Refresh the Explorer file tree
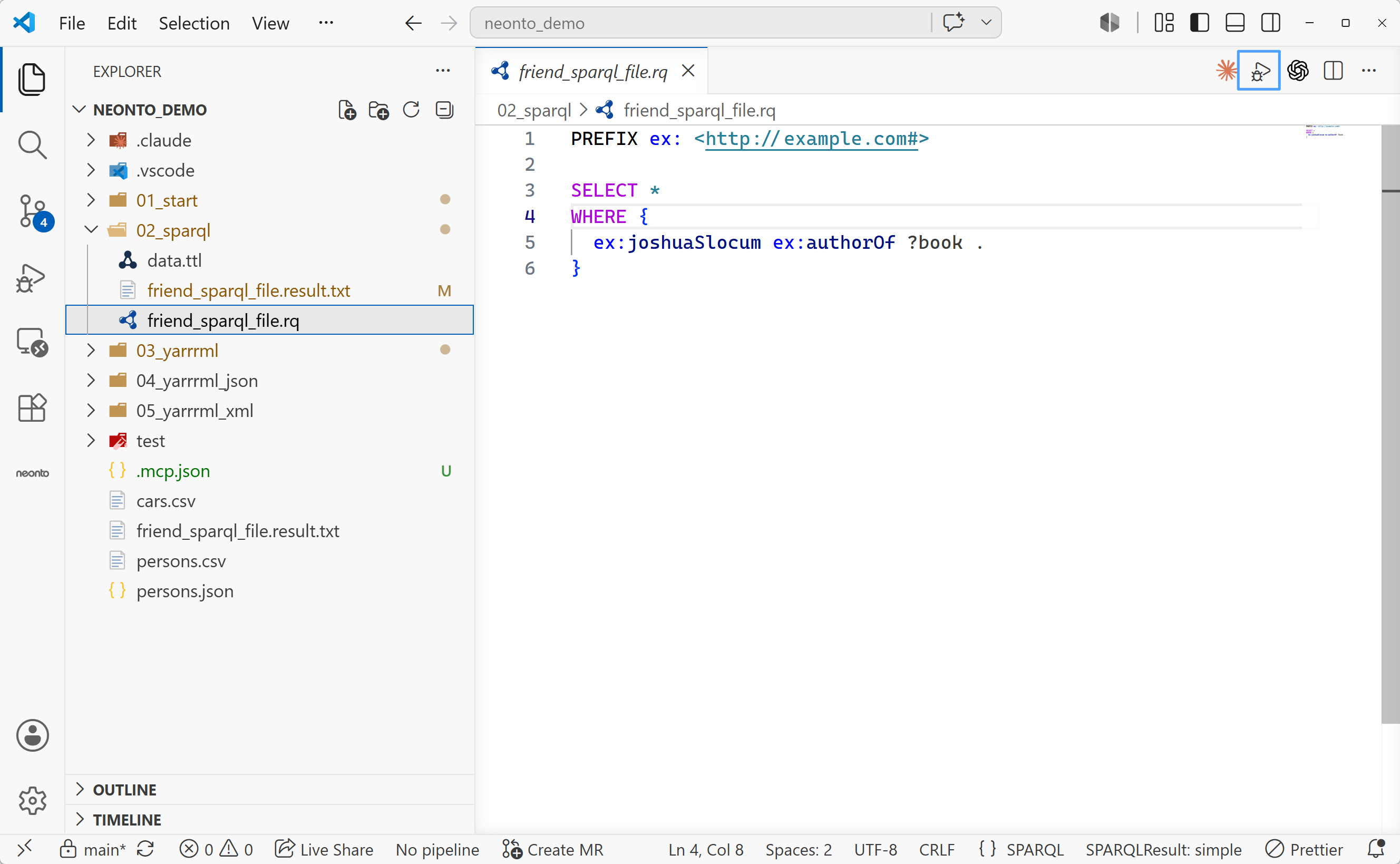 coord(411,110)
